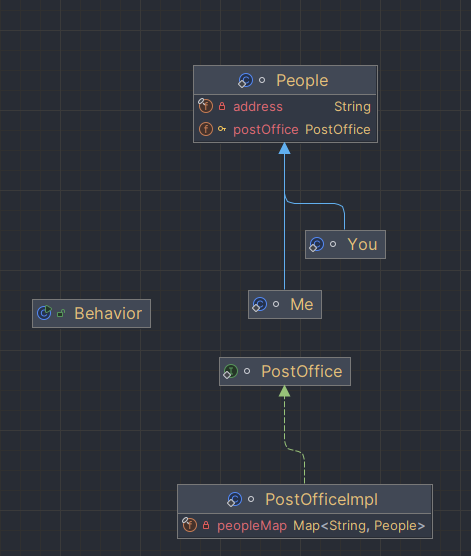Image resolution: width=471 pixels, height=556 pixels.
Task: Click the class icon beside PostOfficeImpl
Action: pos(234,499)
